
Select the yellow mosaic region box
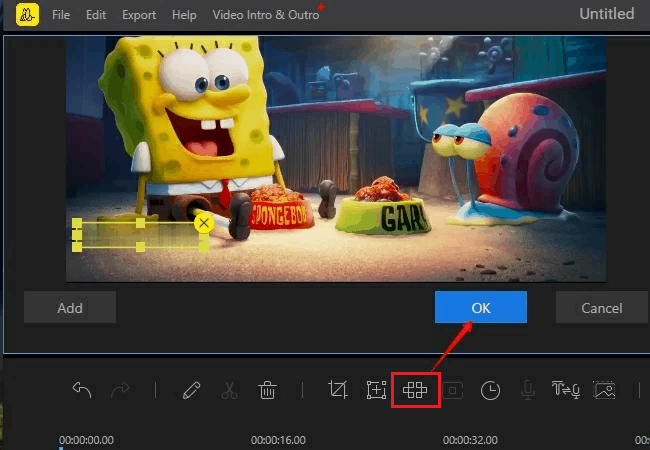click(x=140, y=235)
